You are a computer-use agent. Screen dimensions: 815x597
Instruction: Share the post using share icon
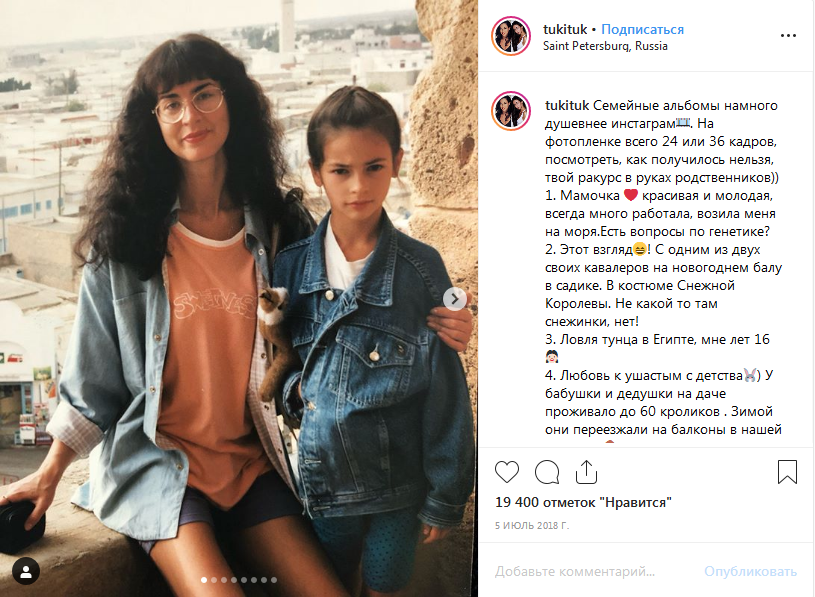point(586,472)
